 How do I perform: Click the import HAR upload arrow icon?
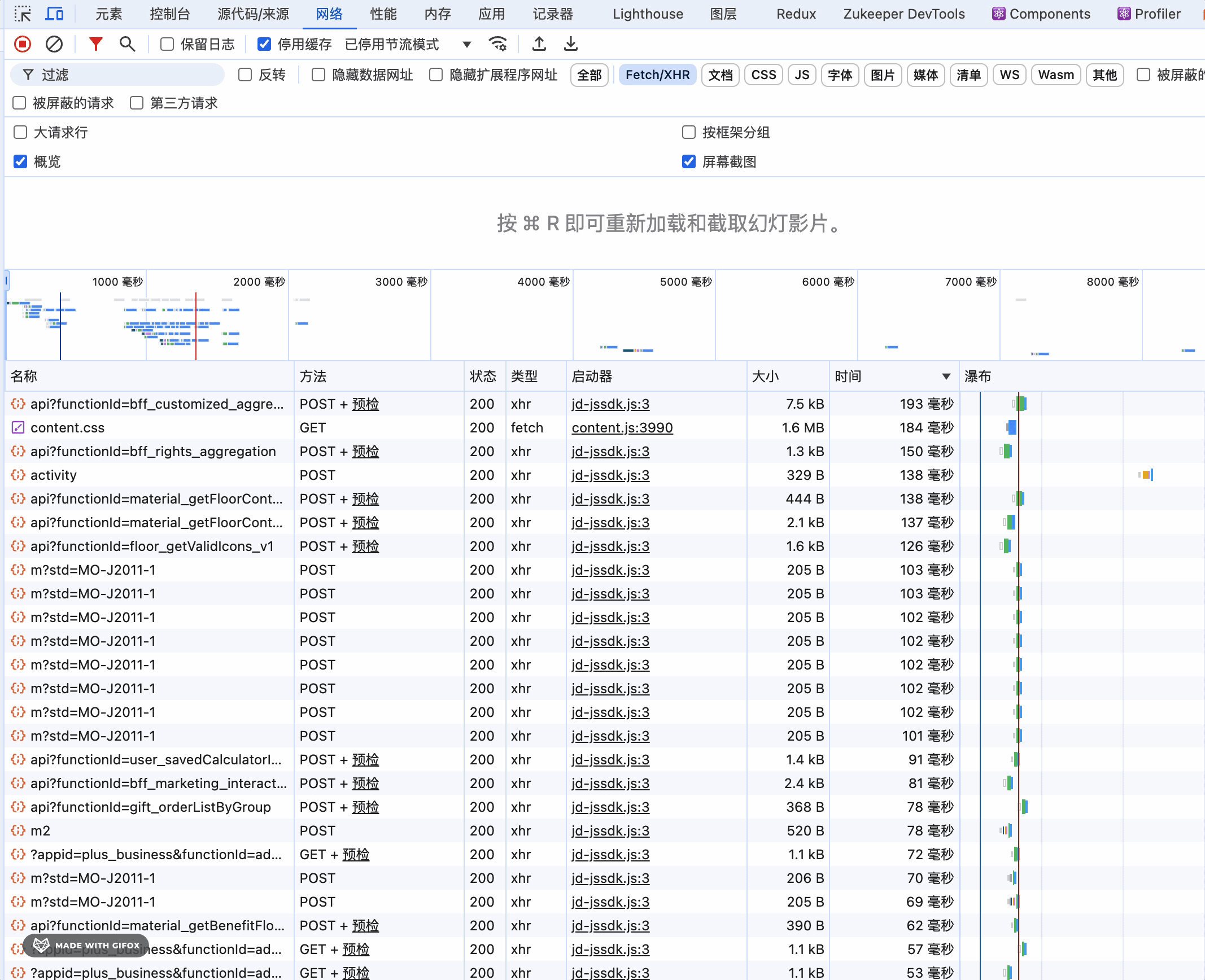pyautogui.click(x=539, y=44)
